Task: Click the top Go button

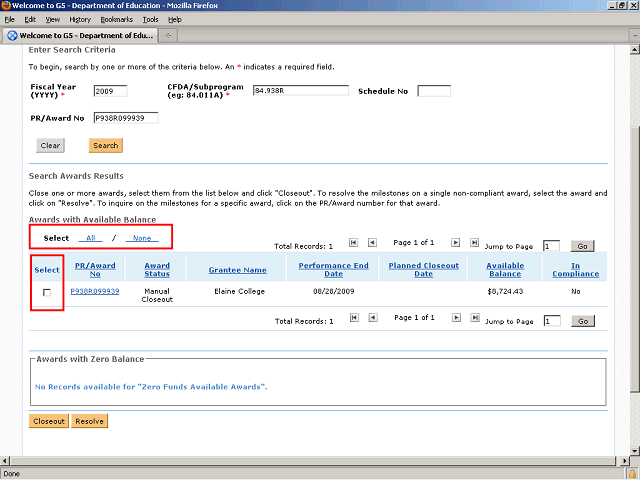Action: tap(582, 245)
